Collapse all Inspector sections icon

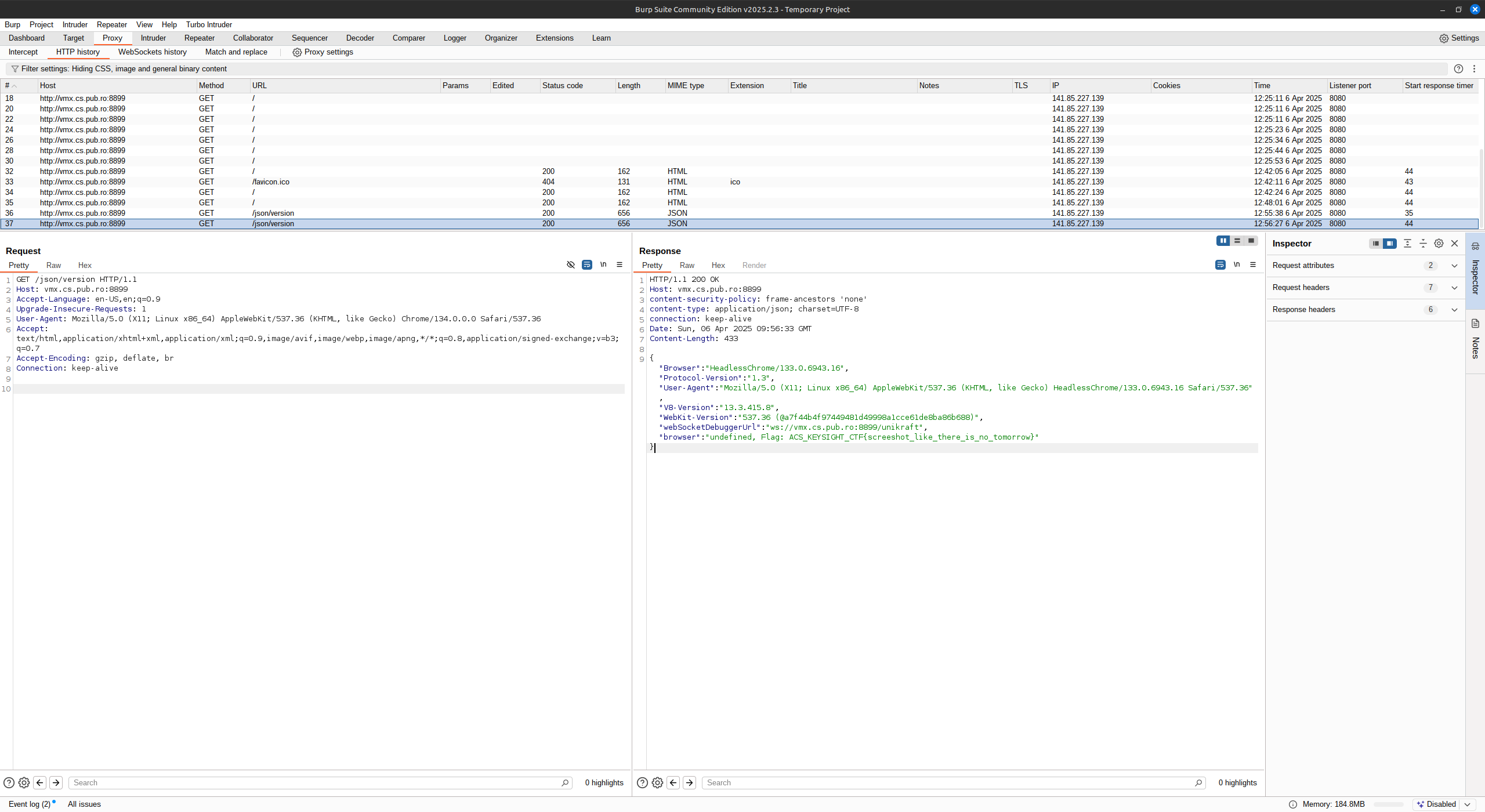(x=1423, y=244)
